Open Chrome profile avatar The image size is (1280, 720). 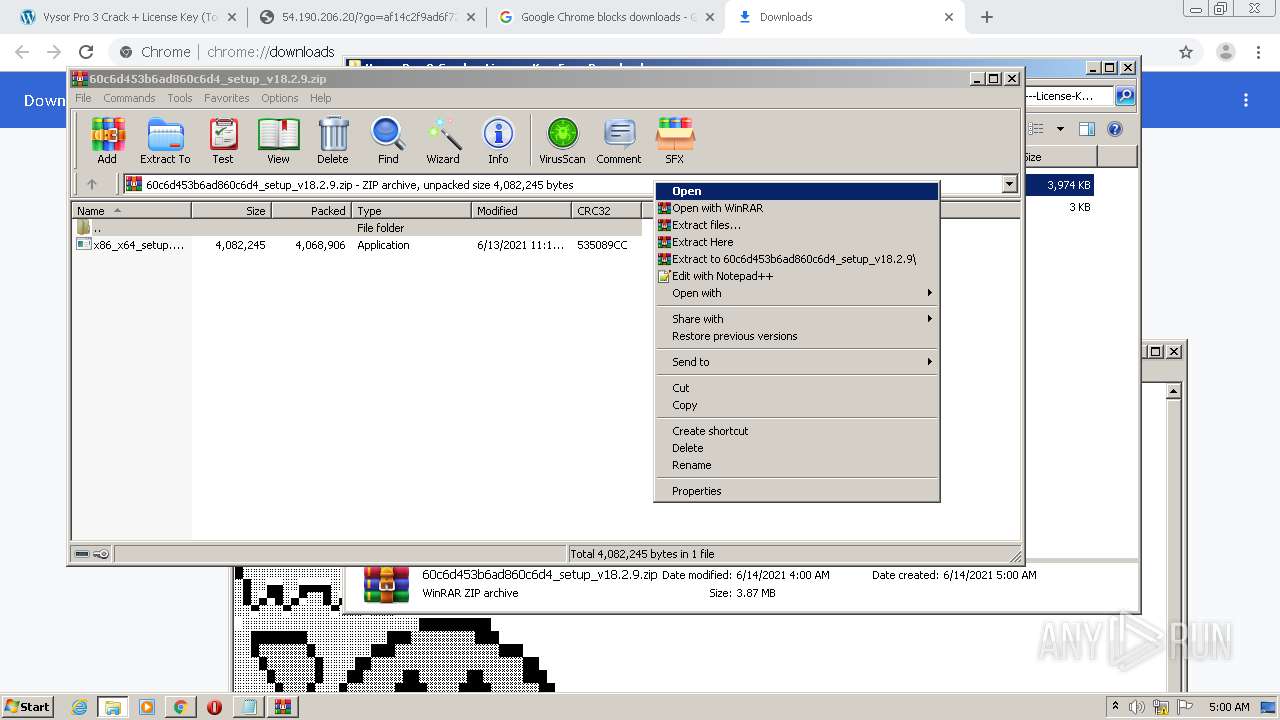[x=1225, y=52]
